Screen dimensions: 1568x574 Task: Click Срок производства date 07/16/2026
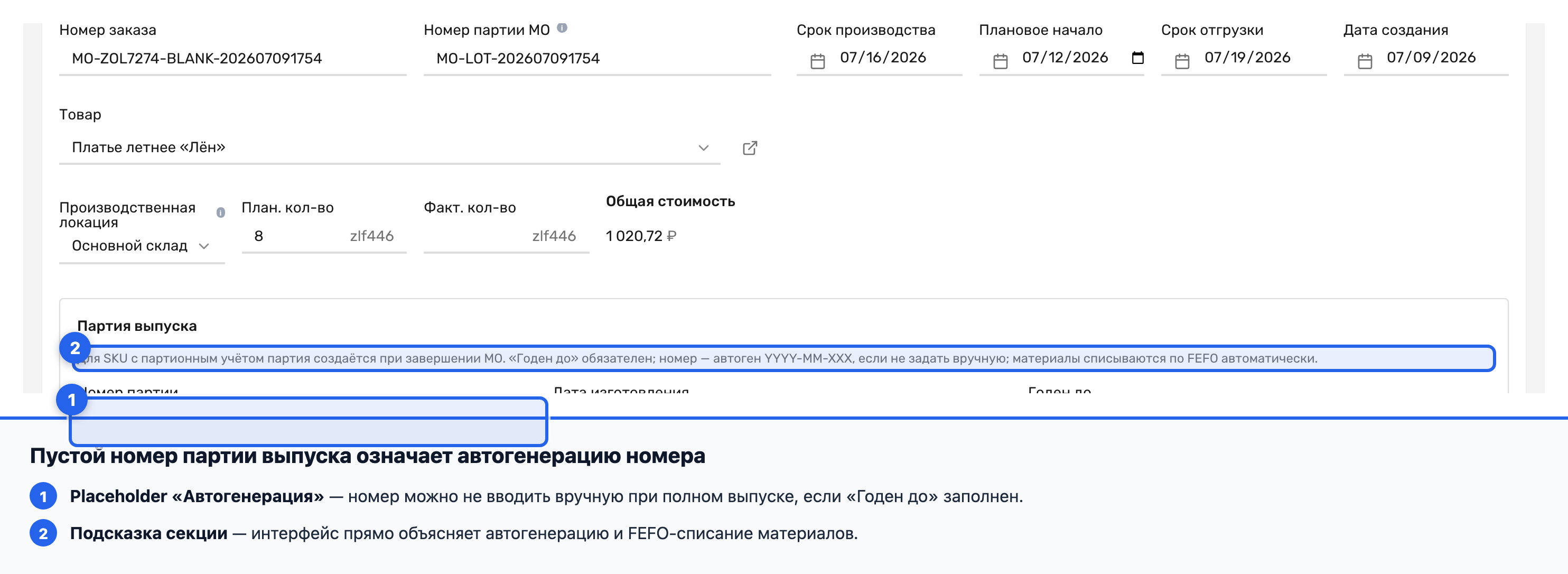click(x=883, y=57)
